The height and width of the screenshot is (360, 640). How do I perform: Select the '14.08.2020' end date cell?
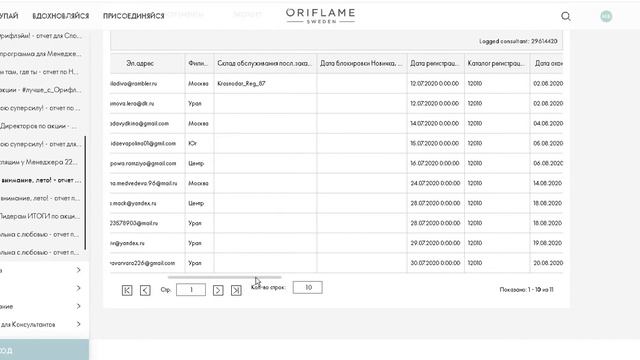click(548, 184)
